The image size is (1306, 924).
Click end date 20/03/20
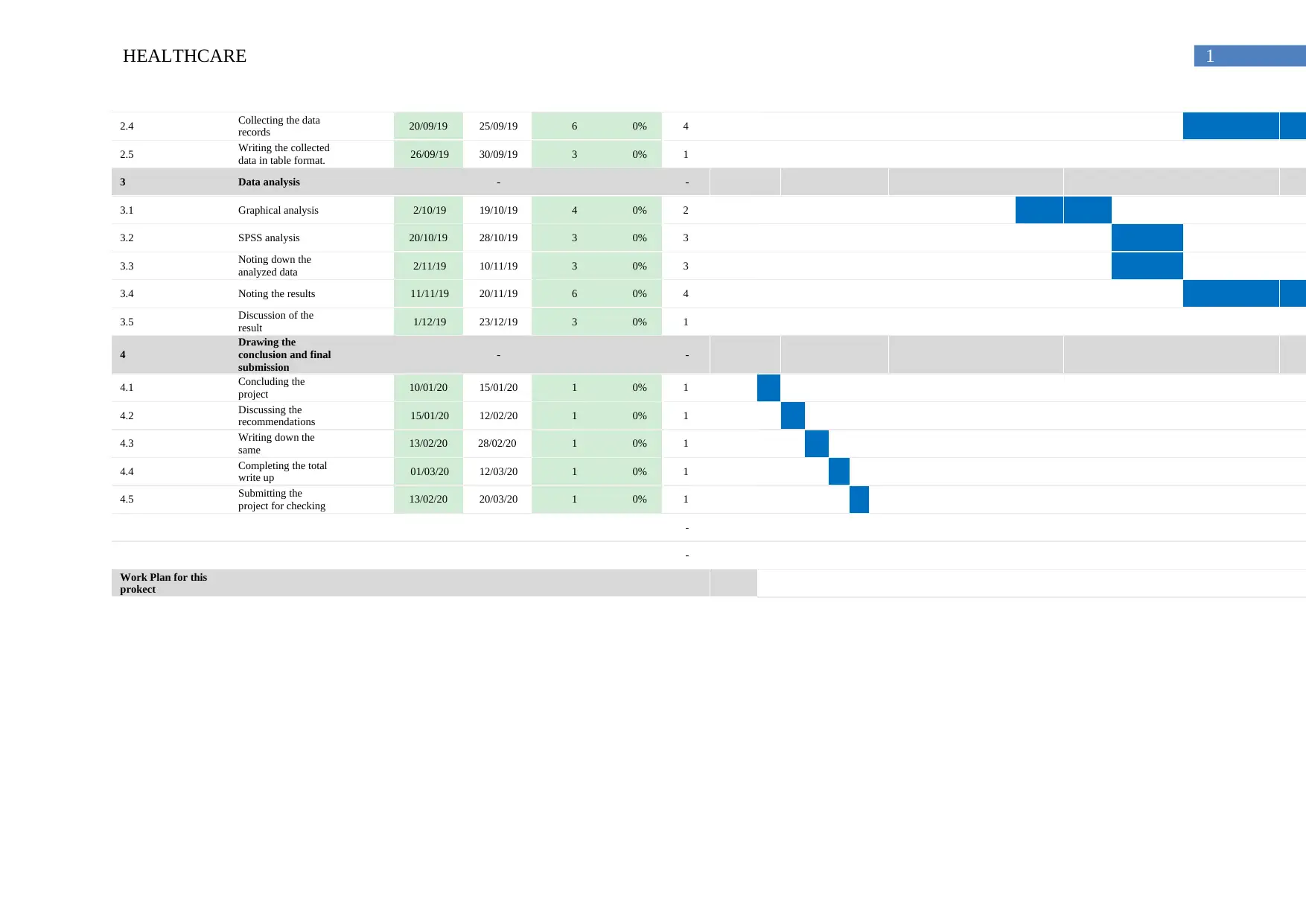pos(498,499)
